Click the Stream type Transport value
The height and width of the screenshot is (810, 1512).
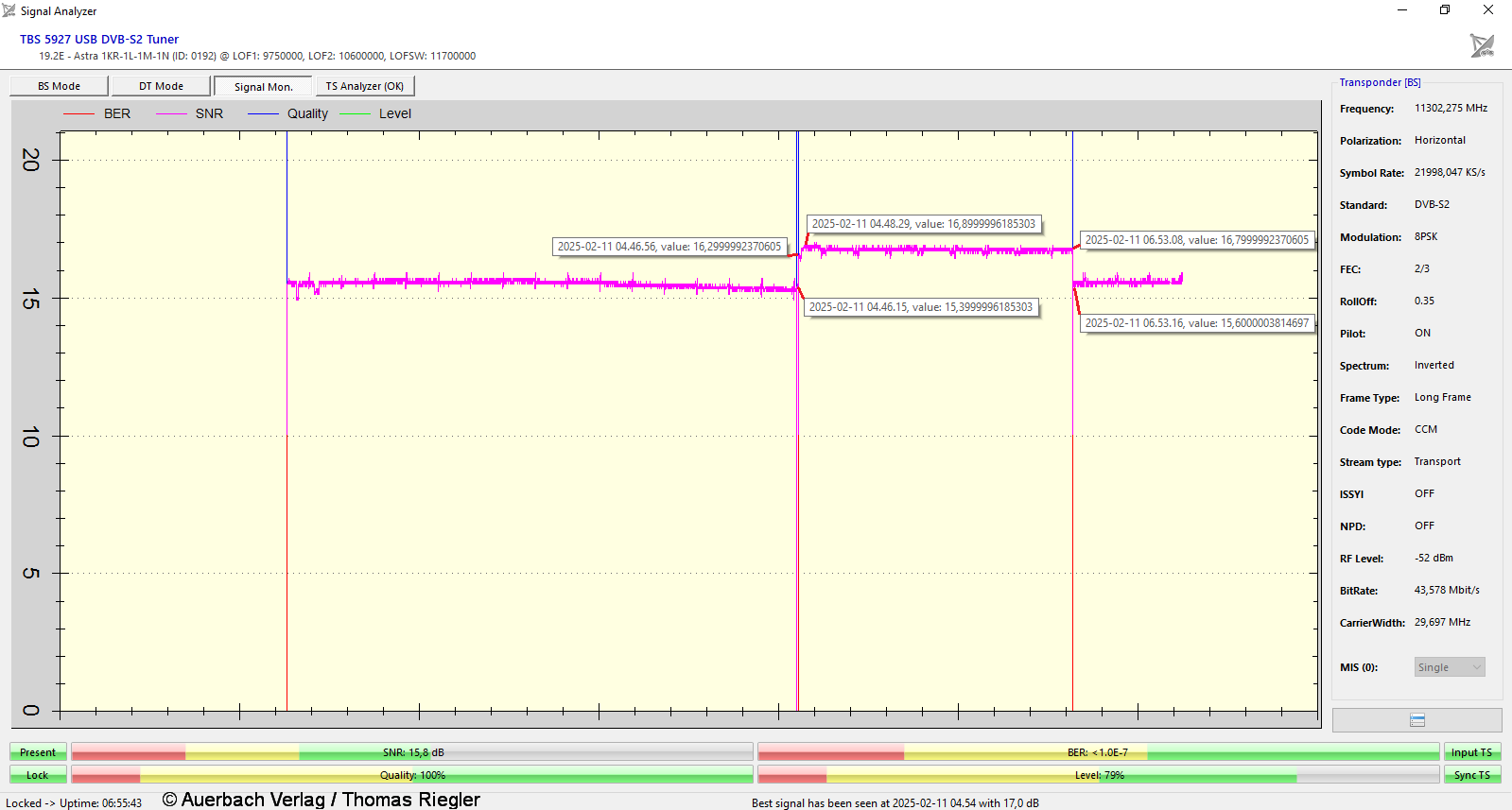[x=1437, y=461]
